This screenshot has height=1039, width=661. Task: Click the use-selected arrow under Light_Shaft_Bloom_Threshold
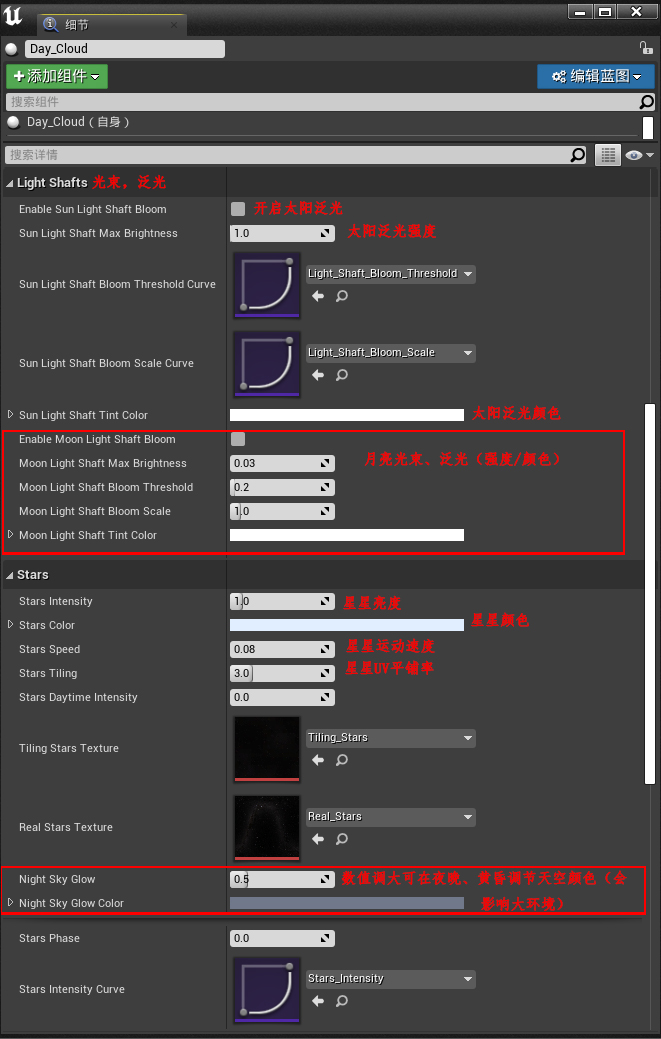[318, 297]
